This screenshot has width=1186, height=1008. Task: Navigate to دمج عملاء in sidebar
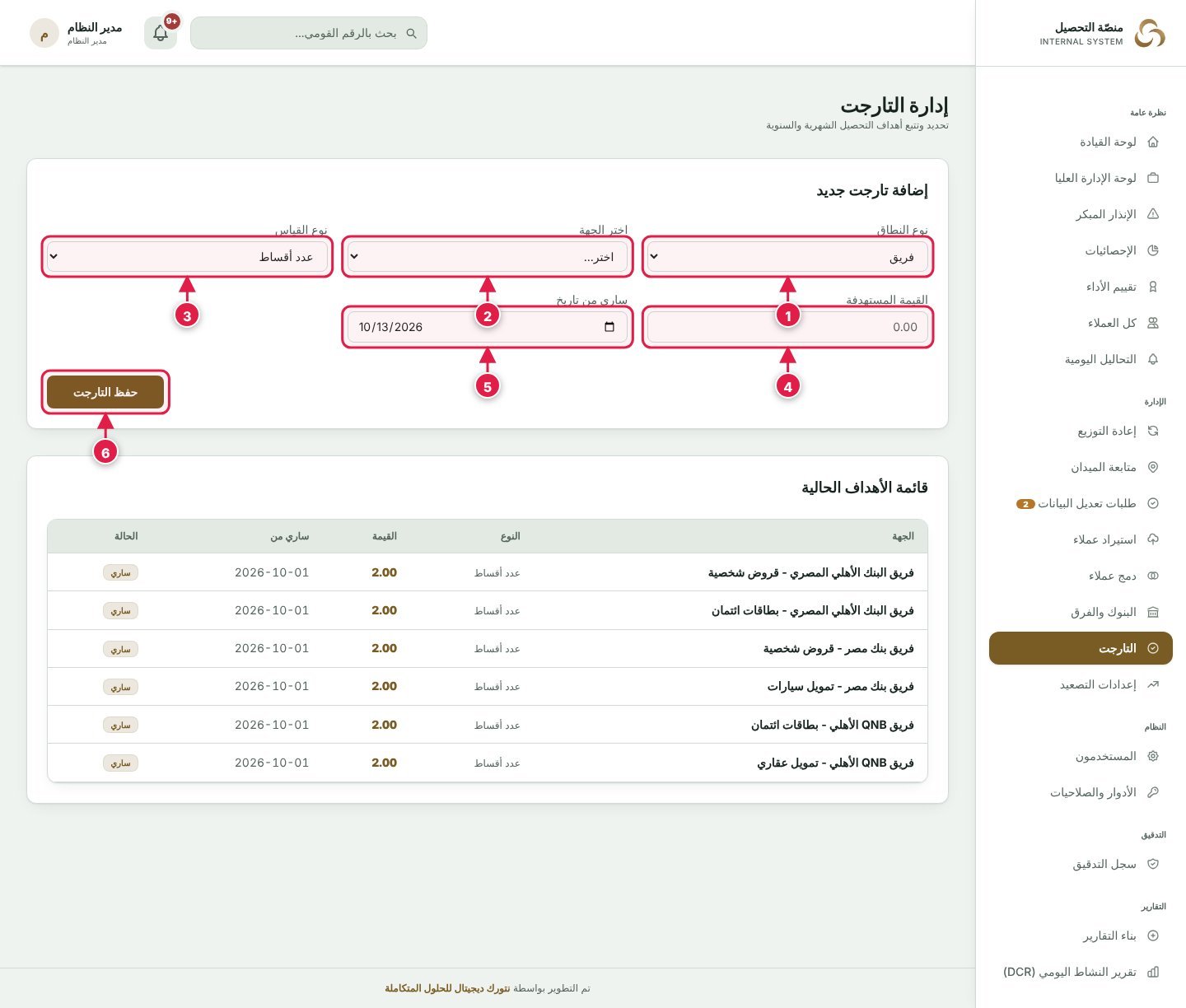coord(1081,576)
